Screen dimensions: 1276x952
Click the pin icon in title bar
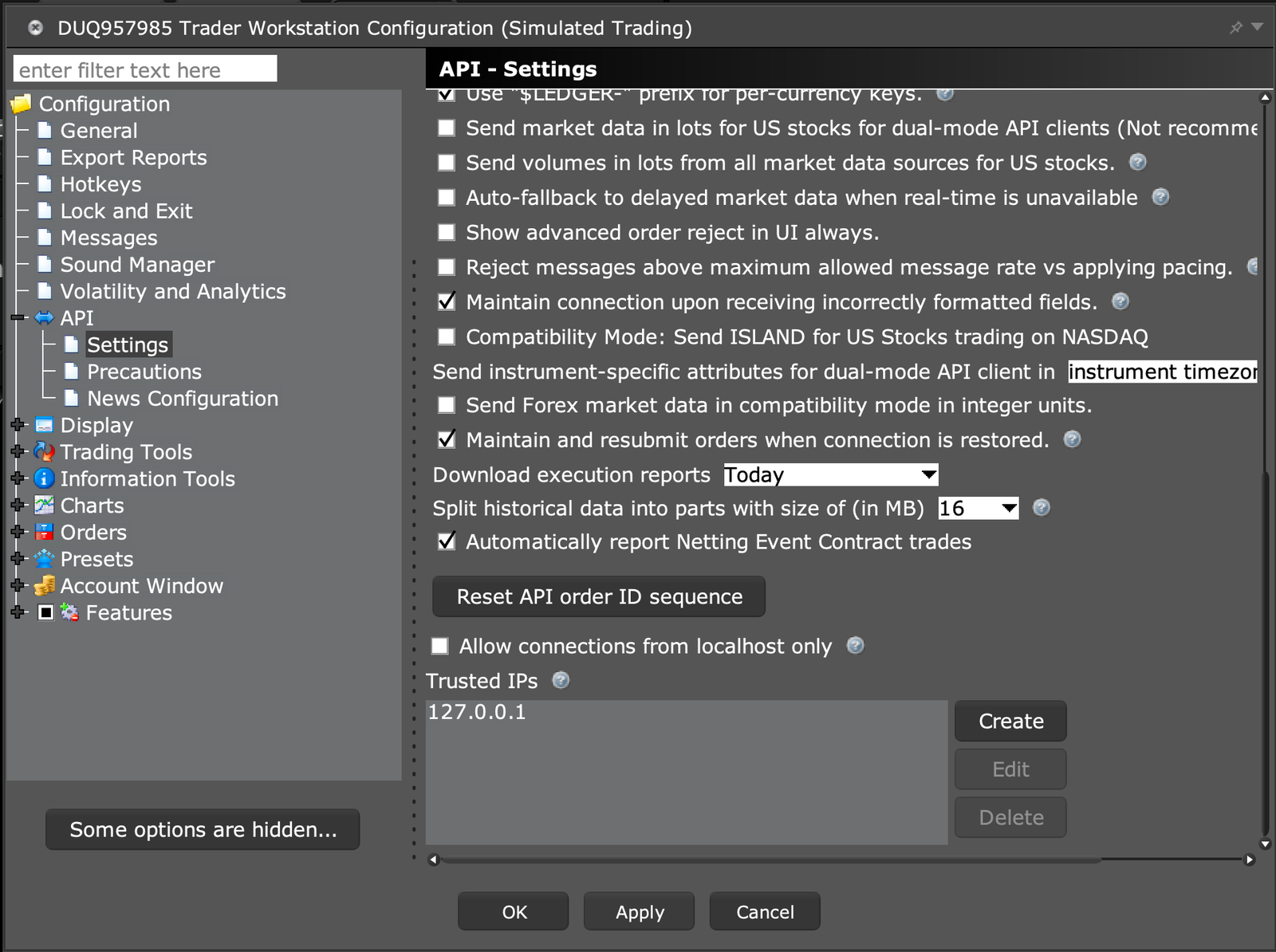click(x=1236, y=28)
